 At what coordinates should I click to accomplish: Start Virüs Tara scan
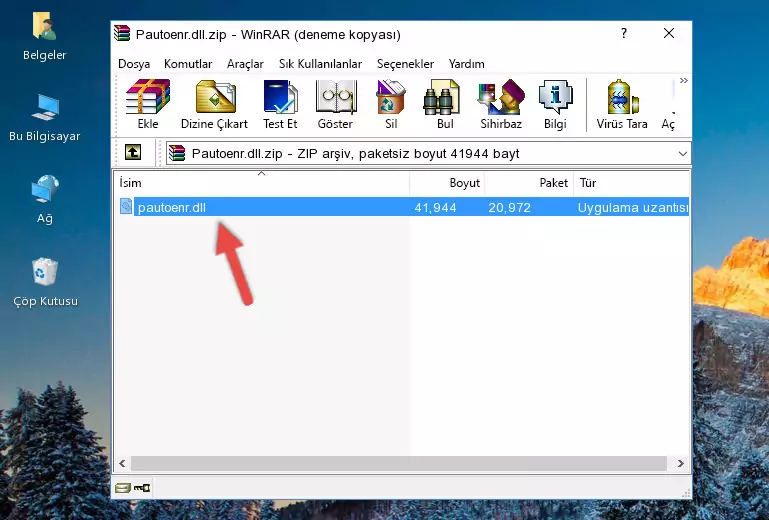coord(622,104)
